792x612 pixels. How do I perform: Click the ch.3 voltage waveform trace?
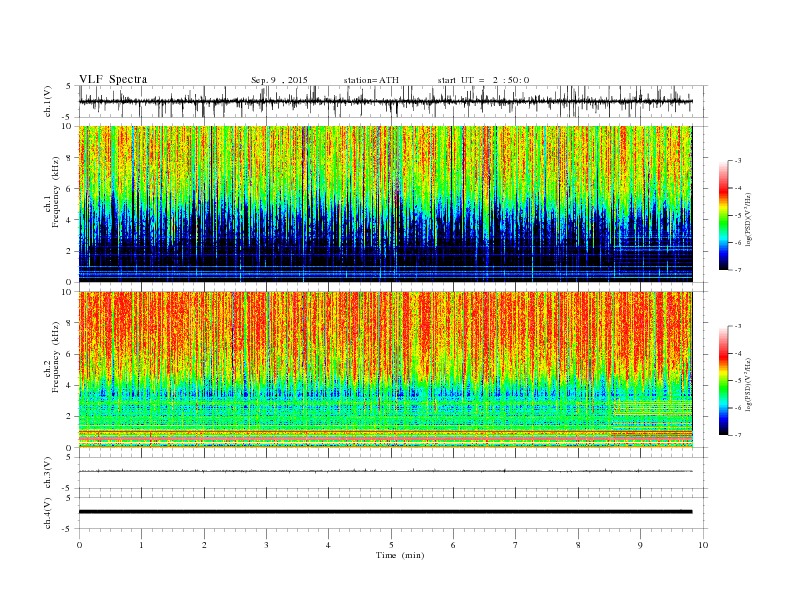pos(386,471)
